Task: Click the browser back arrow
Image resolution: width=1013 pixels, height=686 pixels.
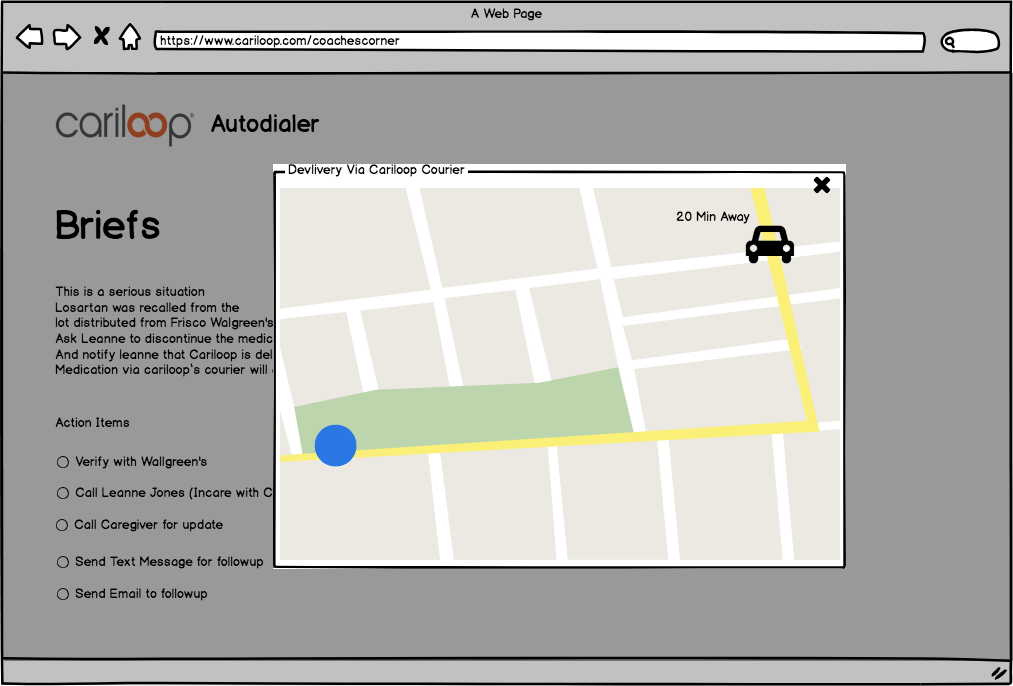Action: (30, 38)
